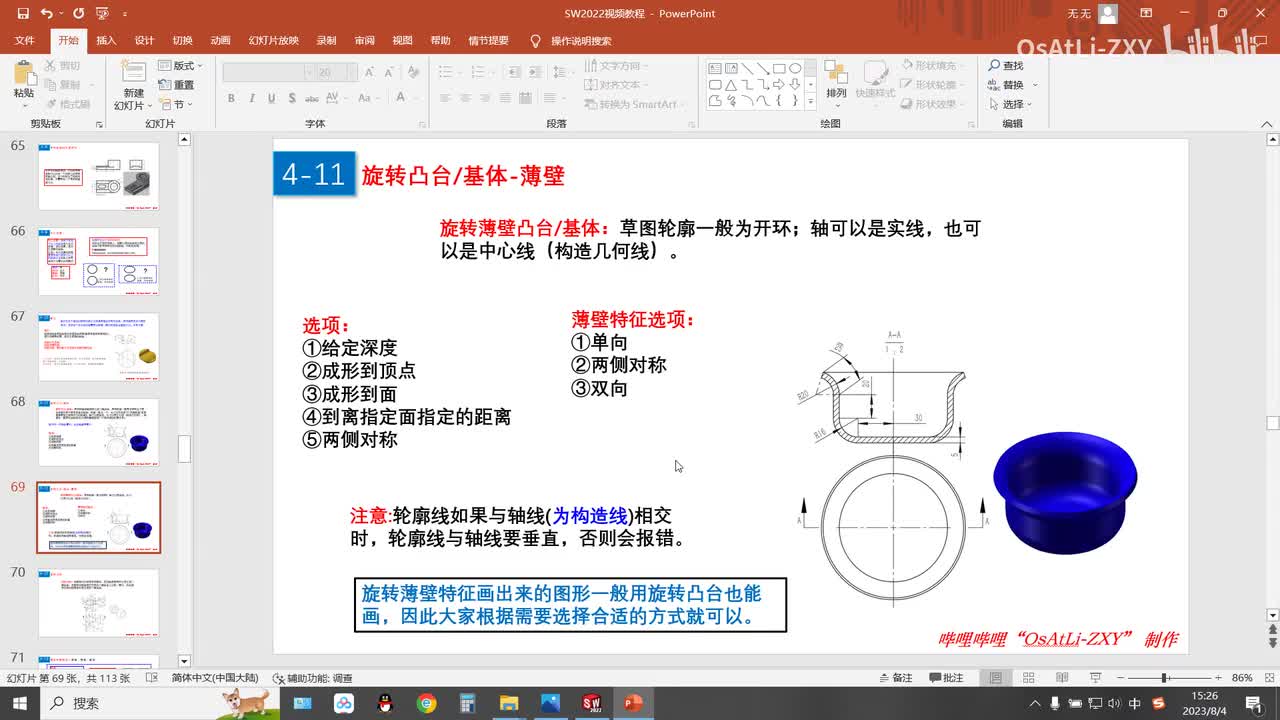The image size is (1280, 720).
Task: Open the 选择 select dropdown
Action: pos(1010,104)
